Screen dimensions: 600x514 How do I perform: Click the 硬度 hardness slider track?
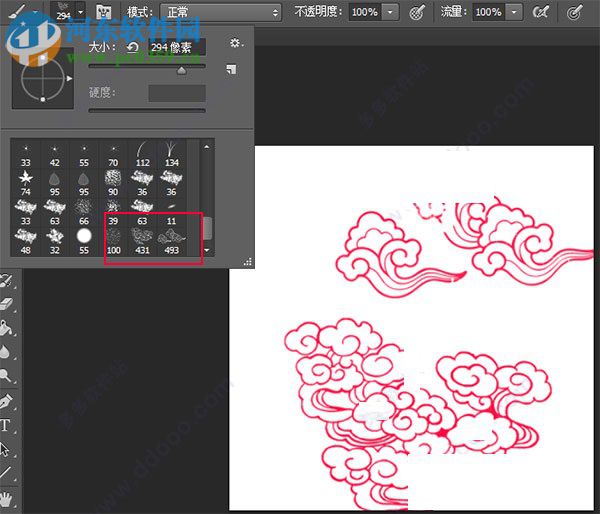[x=147, y=111]
